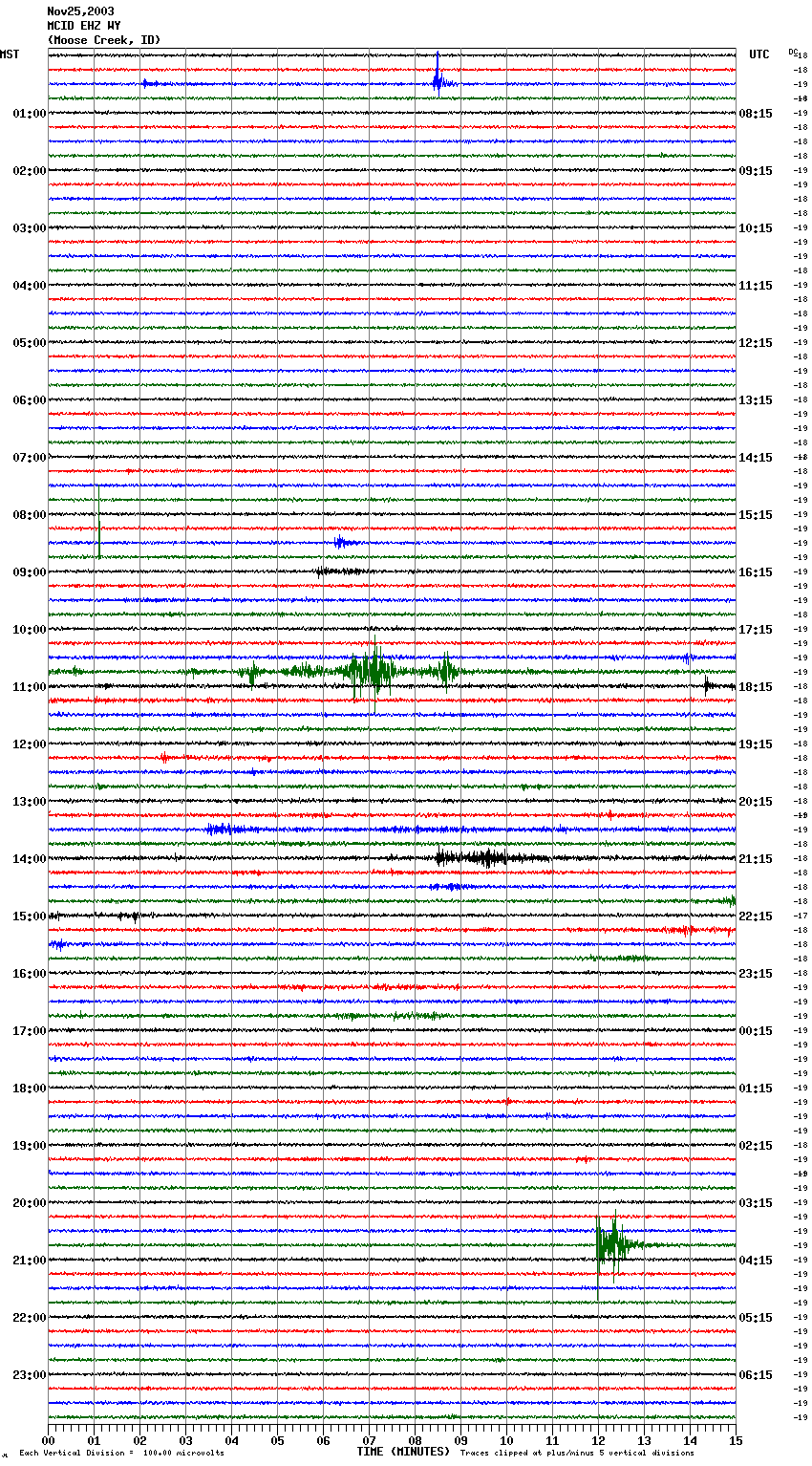Select the 03:00 MST row label

[x=30, y=228]
